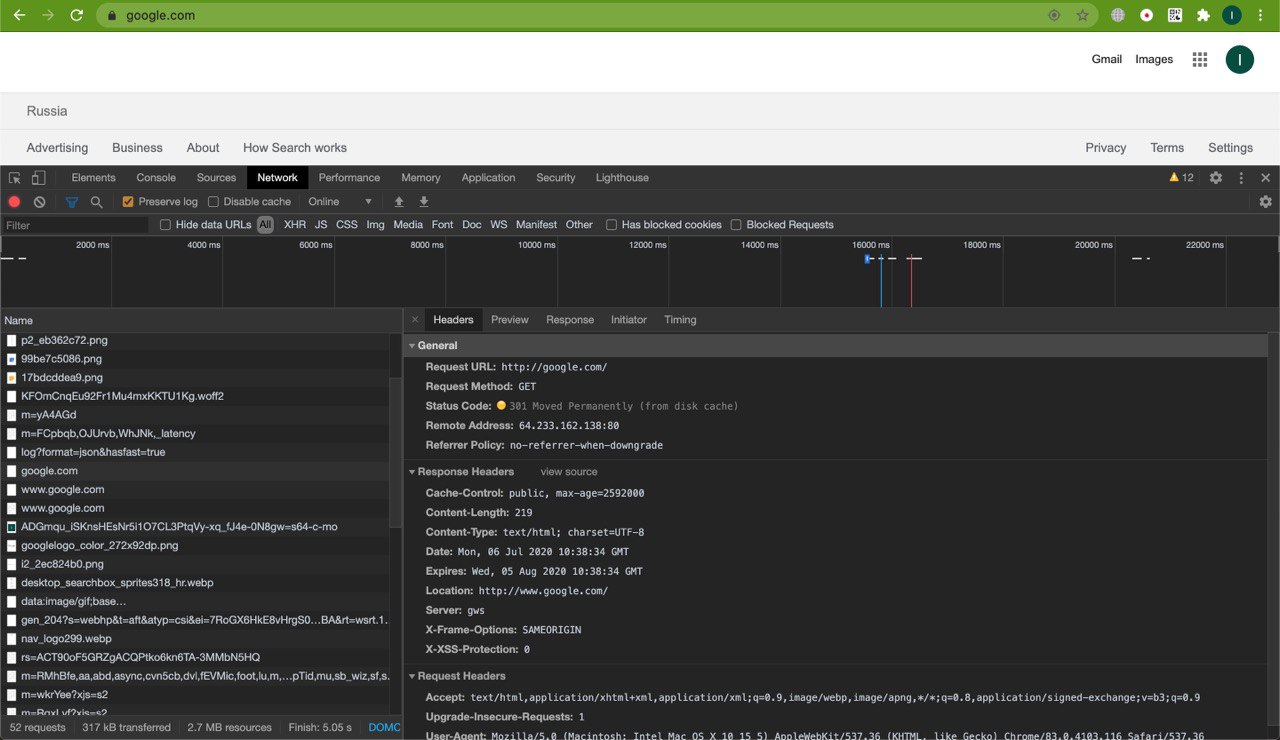This screenshot has width=1280, height=740.
Task: Open the Settings footer link
Action: point(1230,147)
